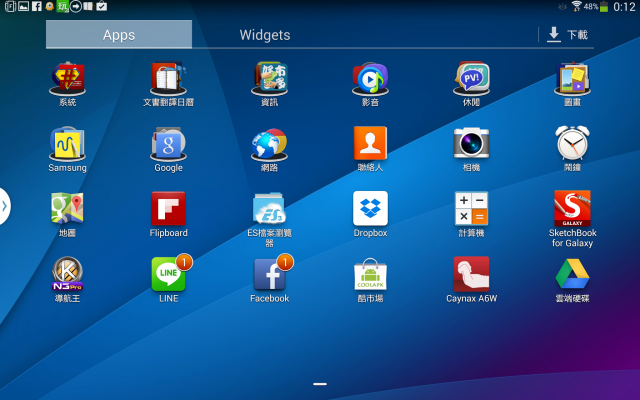Switch to the Widgets tab
The height and width of the screenshot is (400, 640).
265,35
